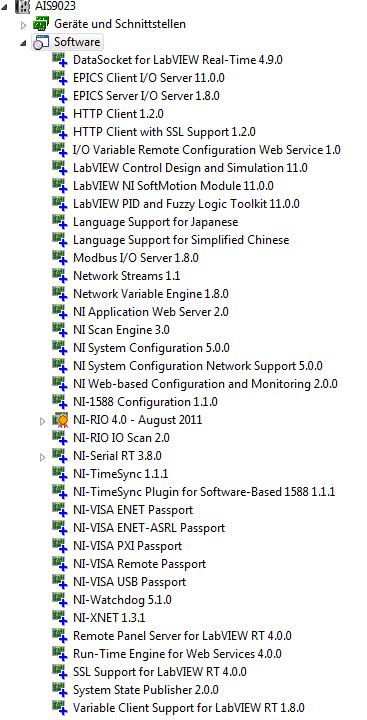Select the Software tree item
Image resolution: width=367 pixels, height=720 pixels.
(x=77, y=42)
